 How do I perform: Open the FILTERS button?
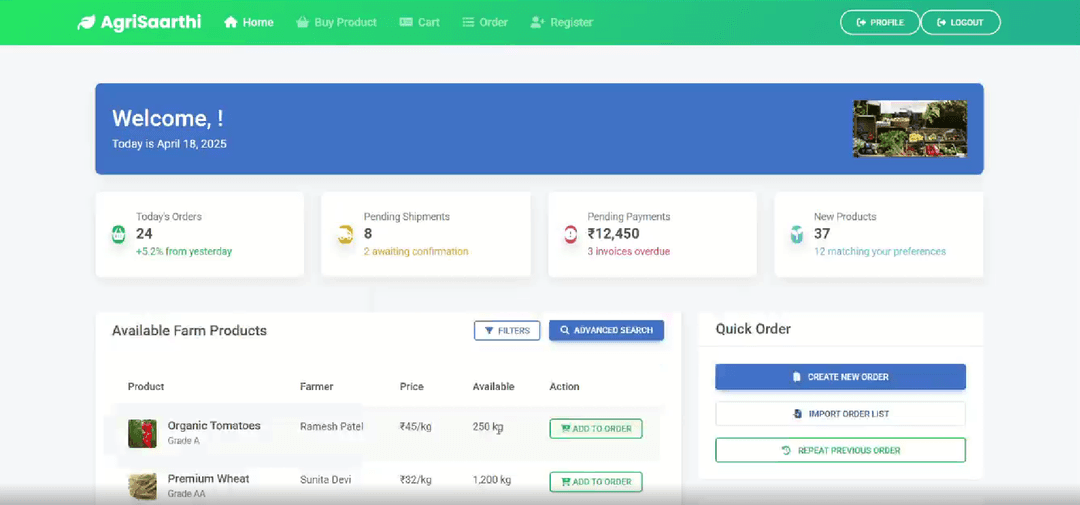507,331
